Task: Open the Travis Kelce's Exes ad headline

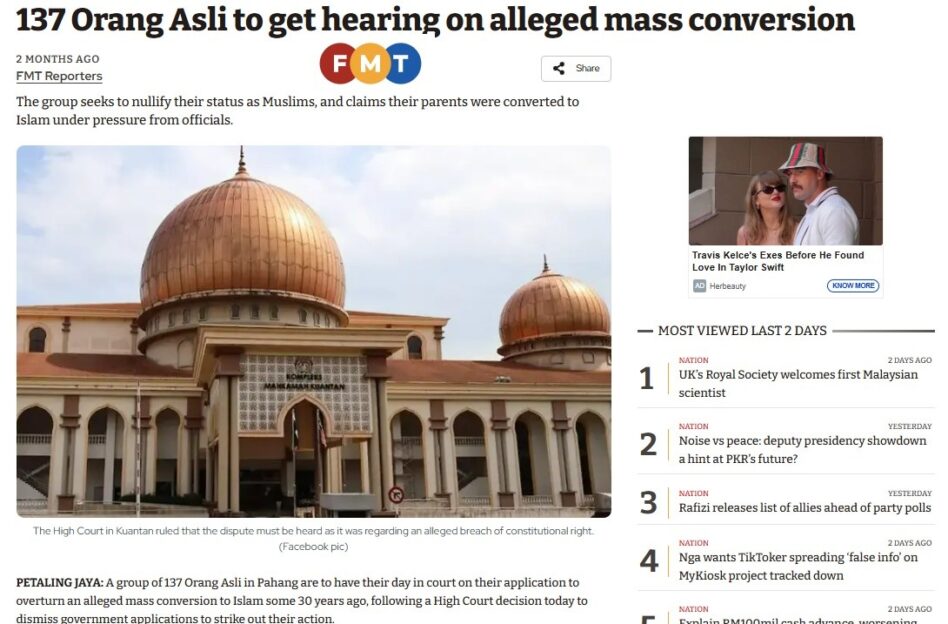Action: [778, 261]
